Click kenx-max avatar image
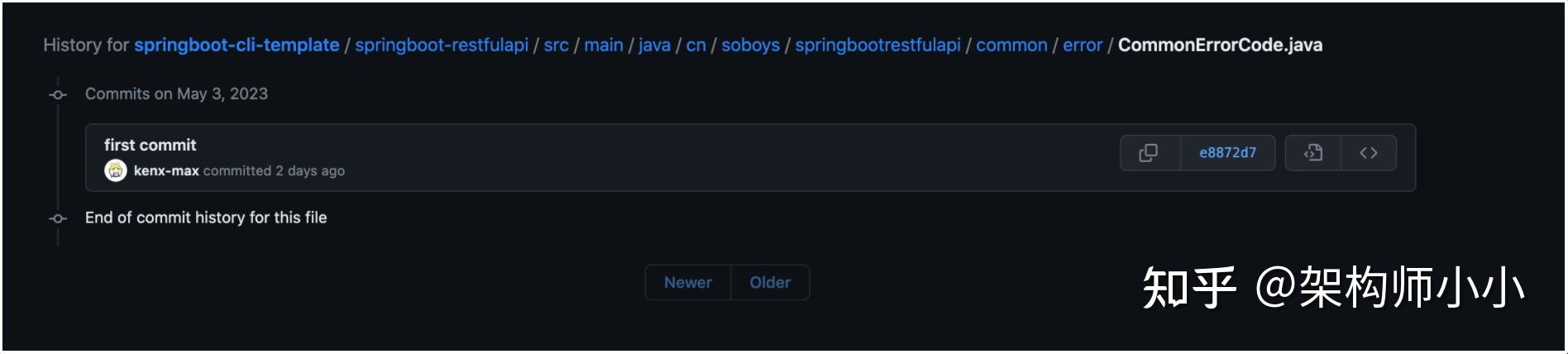The image size is (1568, 354). tap(116, 171)
